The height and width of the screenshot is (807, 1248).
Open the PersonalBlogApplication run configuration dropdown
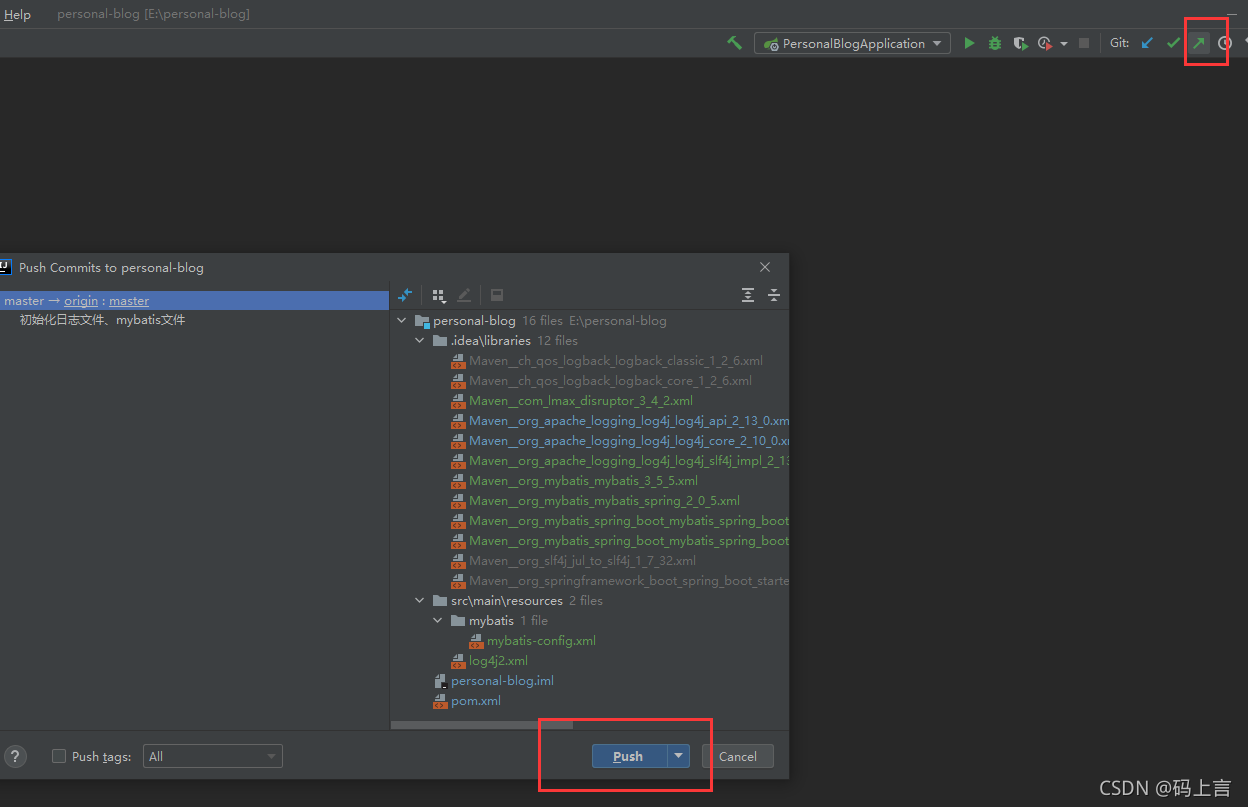852,43
